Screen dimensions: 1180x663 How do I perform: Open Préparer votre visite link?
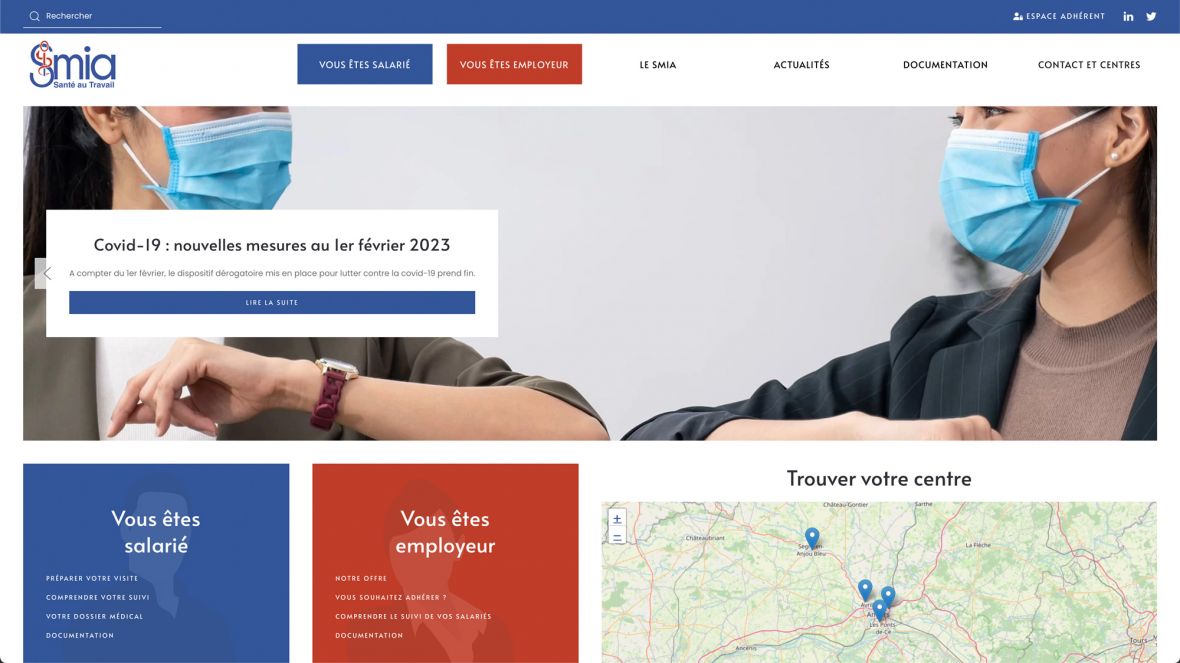92,578
